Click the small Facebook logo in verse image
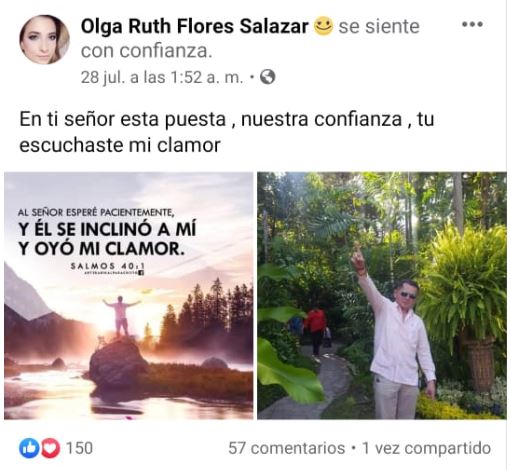The image size is (511, 470). click(142, 273)
